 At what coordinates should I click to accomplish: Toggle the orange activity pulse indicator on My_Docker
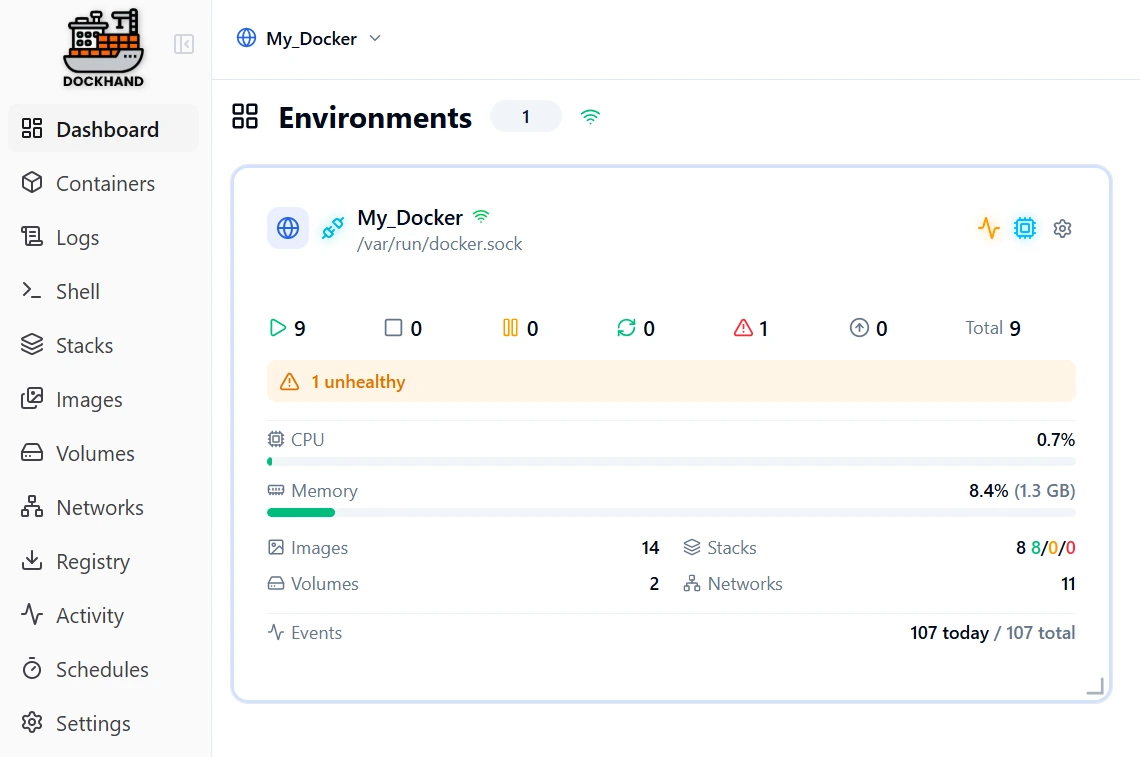[x=988, y=228]
